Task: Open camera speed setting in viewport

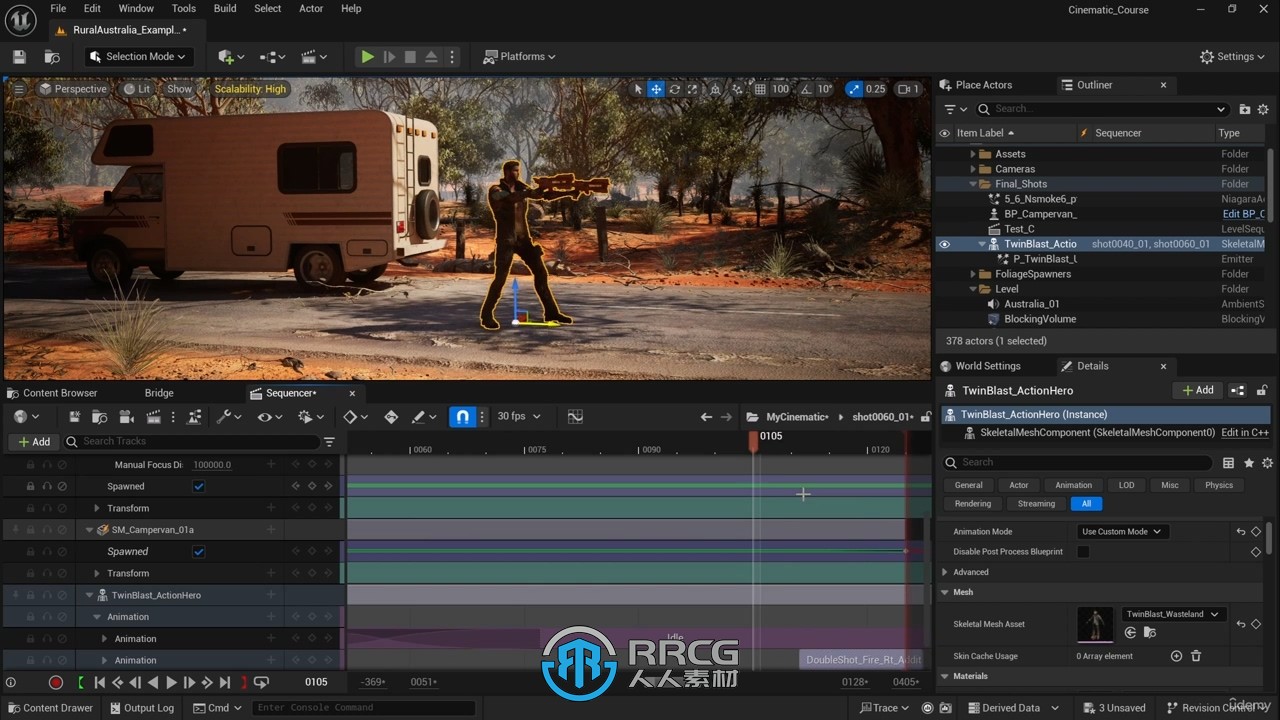Action: click(x=908, y=89)
